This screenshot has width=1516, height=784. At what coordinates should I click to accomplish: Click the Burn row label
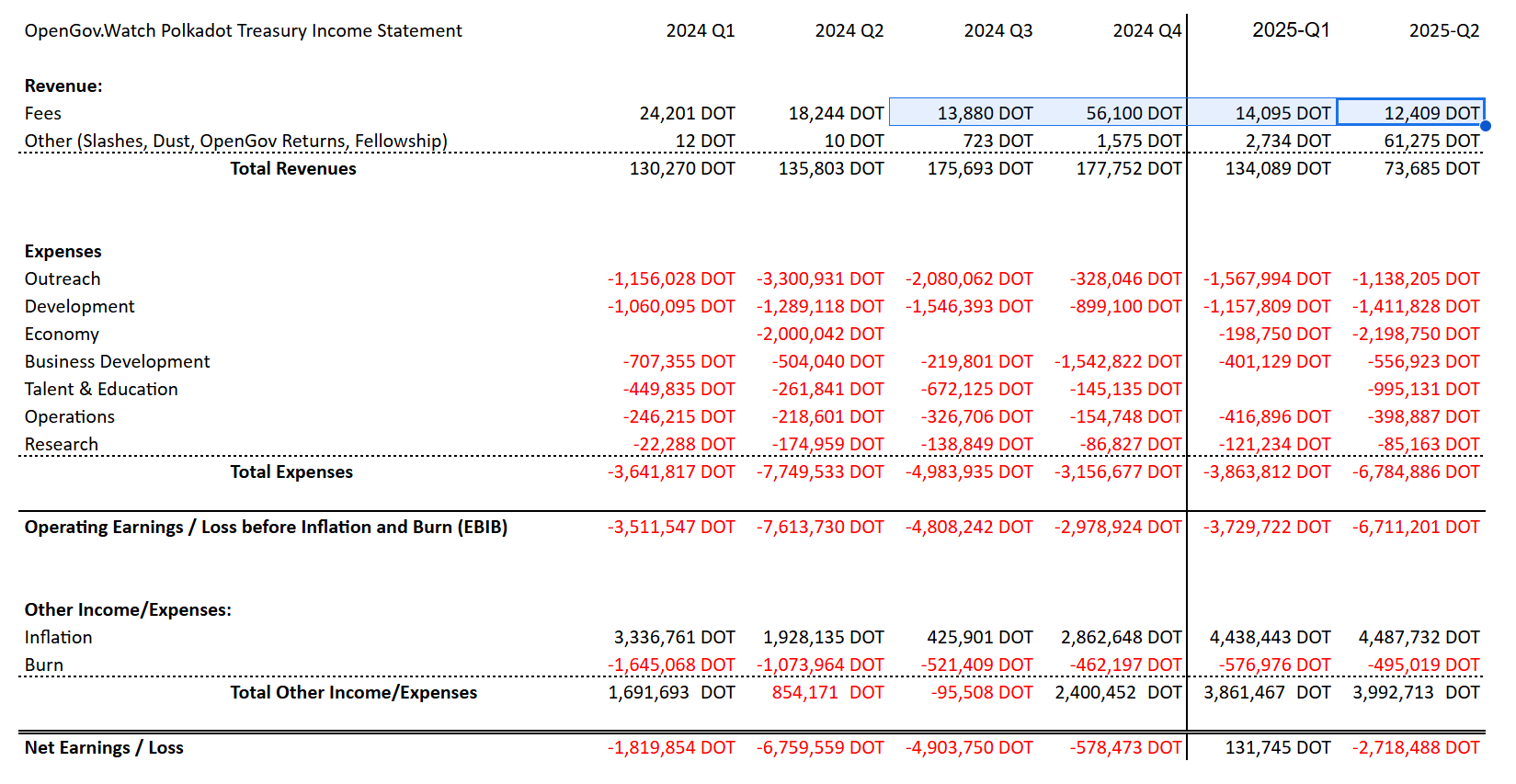click(44, 665)
